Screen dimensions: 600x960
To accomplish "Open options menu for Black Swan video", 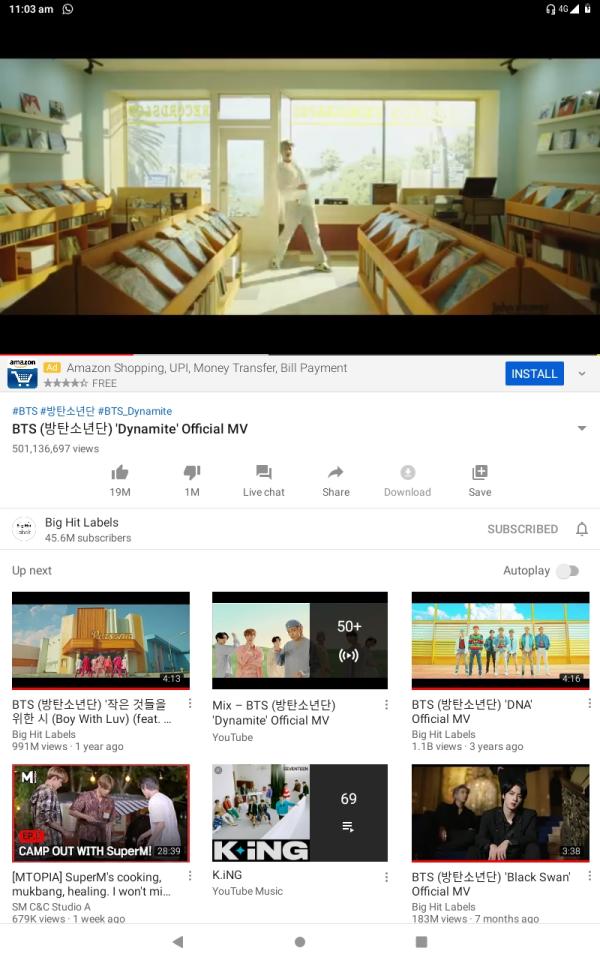I will [x=589, y=876].
